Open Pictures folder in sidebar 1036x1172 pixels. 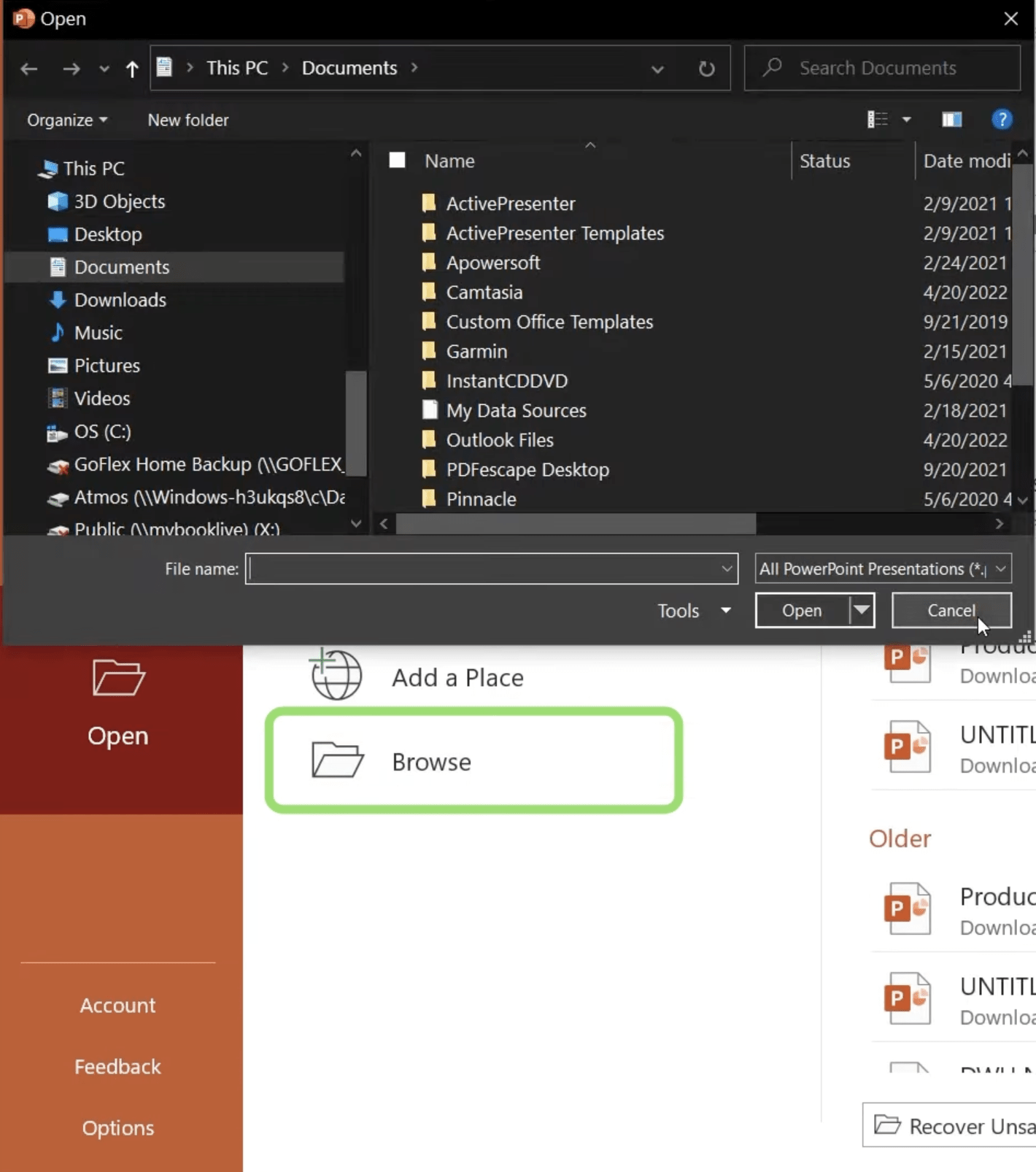pyautogui.click(x=107, y=366)
